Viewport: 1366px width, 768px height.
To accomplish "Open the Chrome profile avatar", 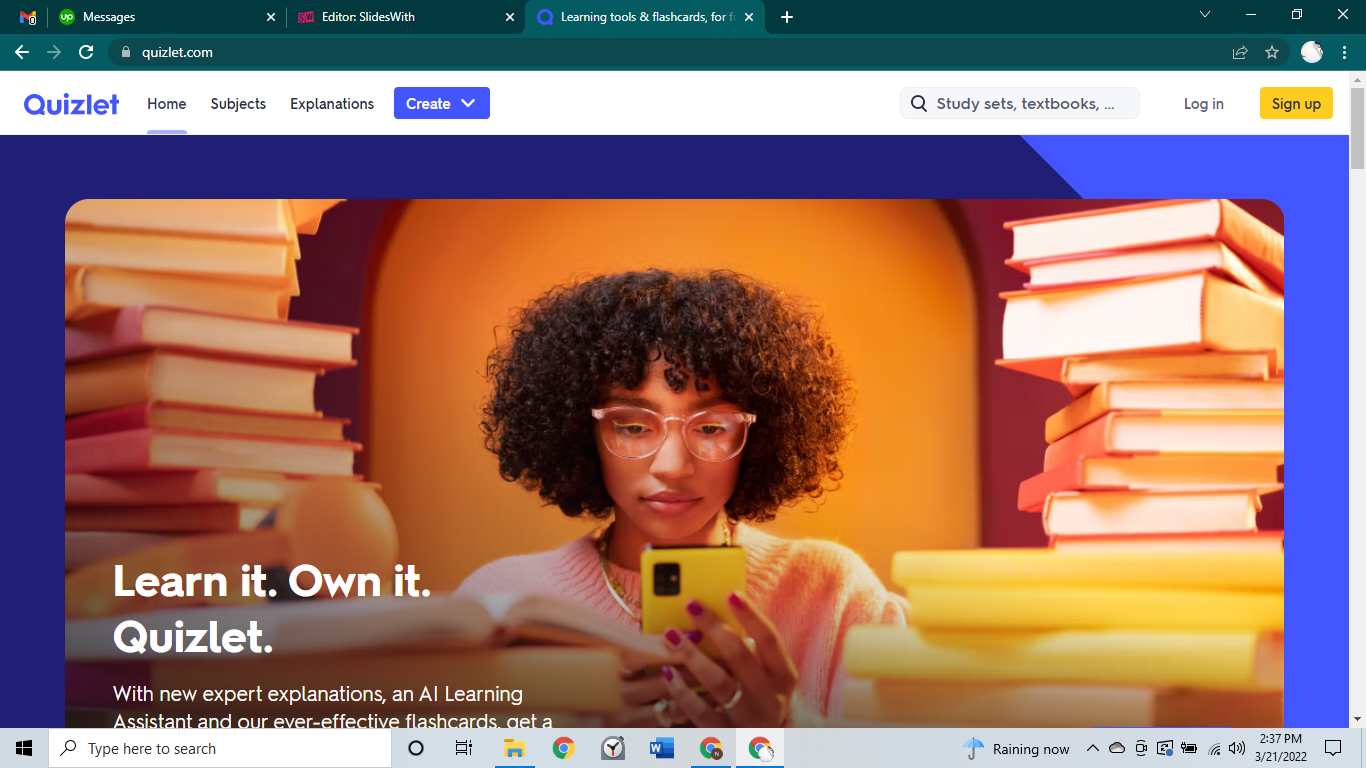I will [1312, 52].
